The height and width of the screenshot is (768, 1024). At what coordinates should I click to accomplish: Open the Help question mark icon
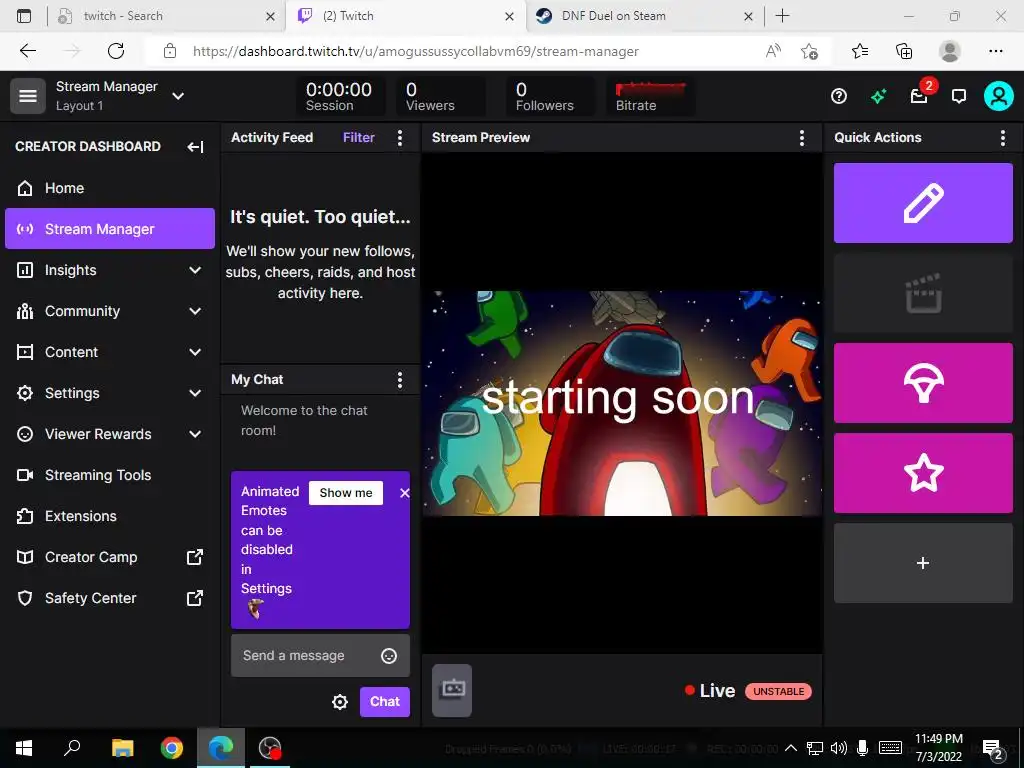(839, 97)
